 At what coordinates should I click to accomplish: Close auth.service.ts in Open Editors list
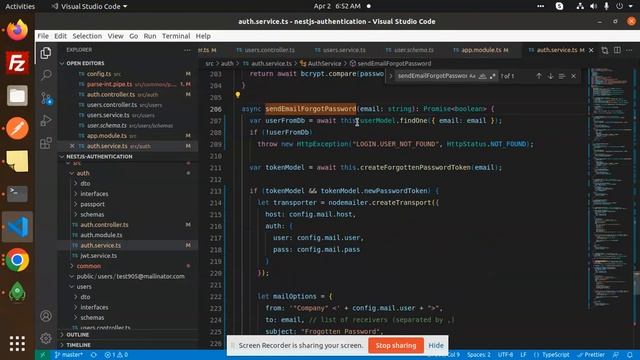coord(72,146)
